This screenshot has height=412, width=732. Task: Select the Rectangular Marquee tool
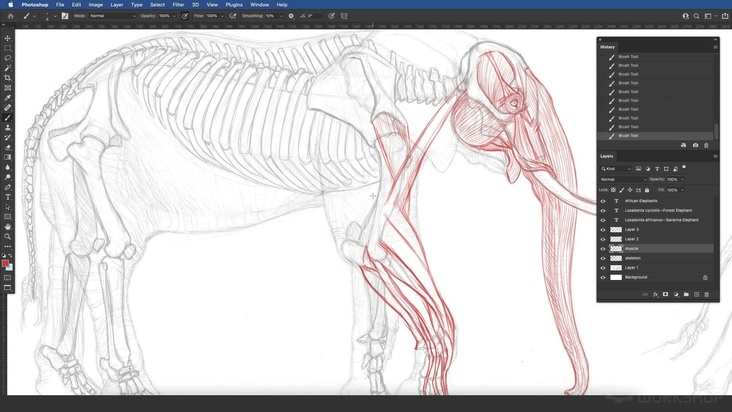[x=7, y=48]
